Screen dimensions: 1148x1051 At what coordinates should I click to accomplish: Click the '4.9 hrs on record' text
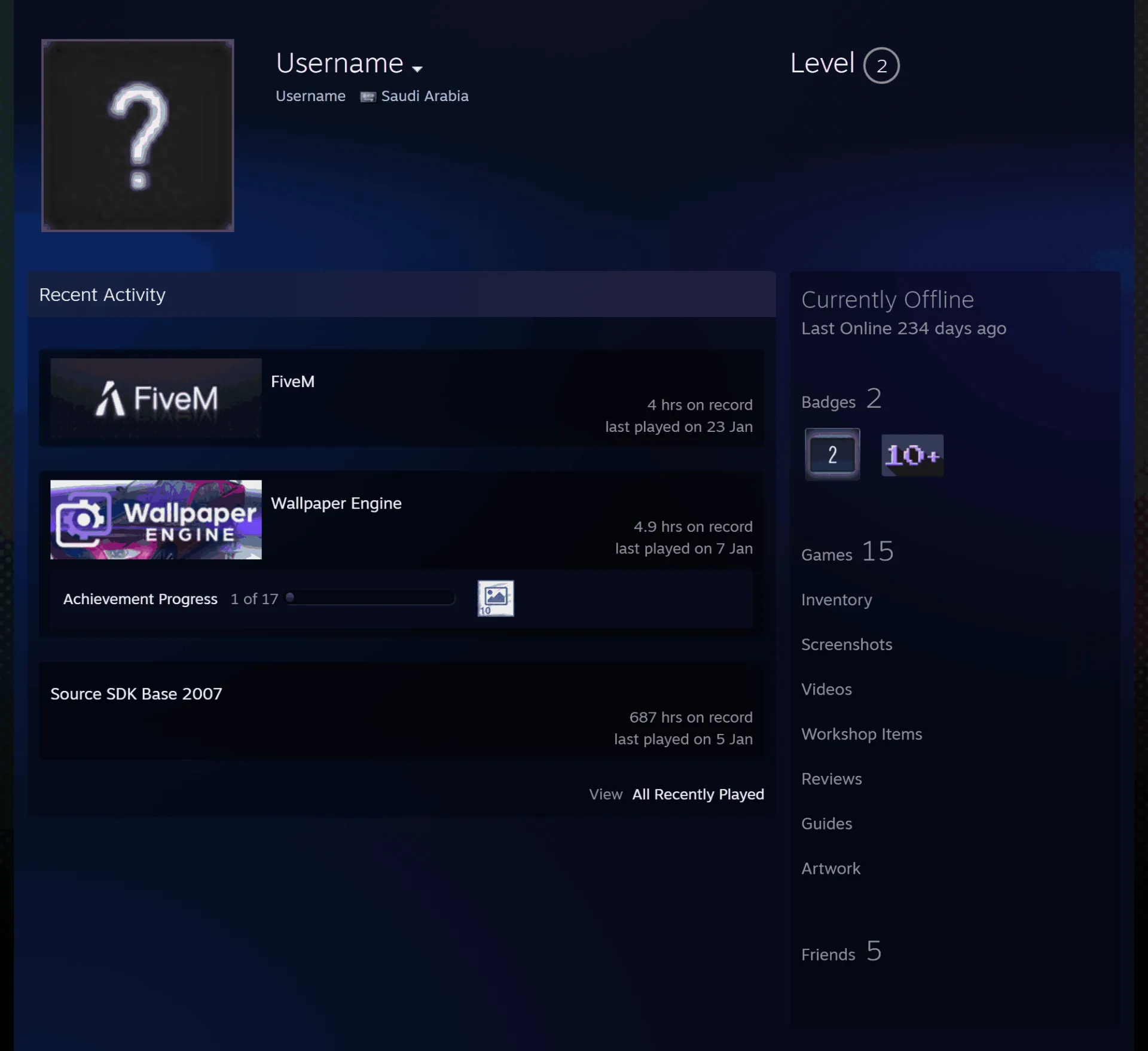point(693,526)
